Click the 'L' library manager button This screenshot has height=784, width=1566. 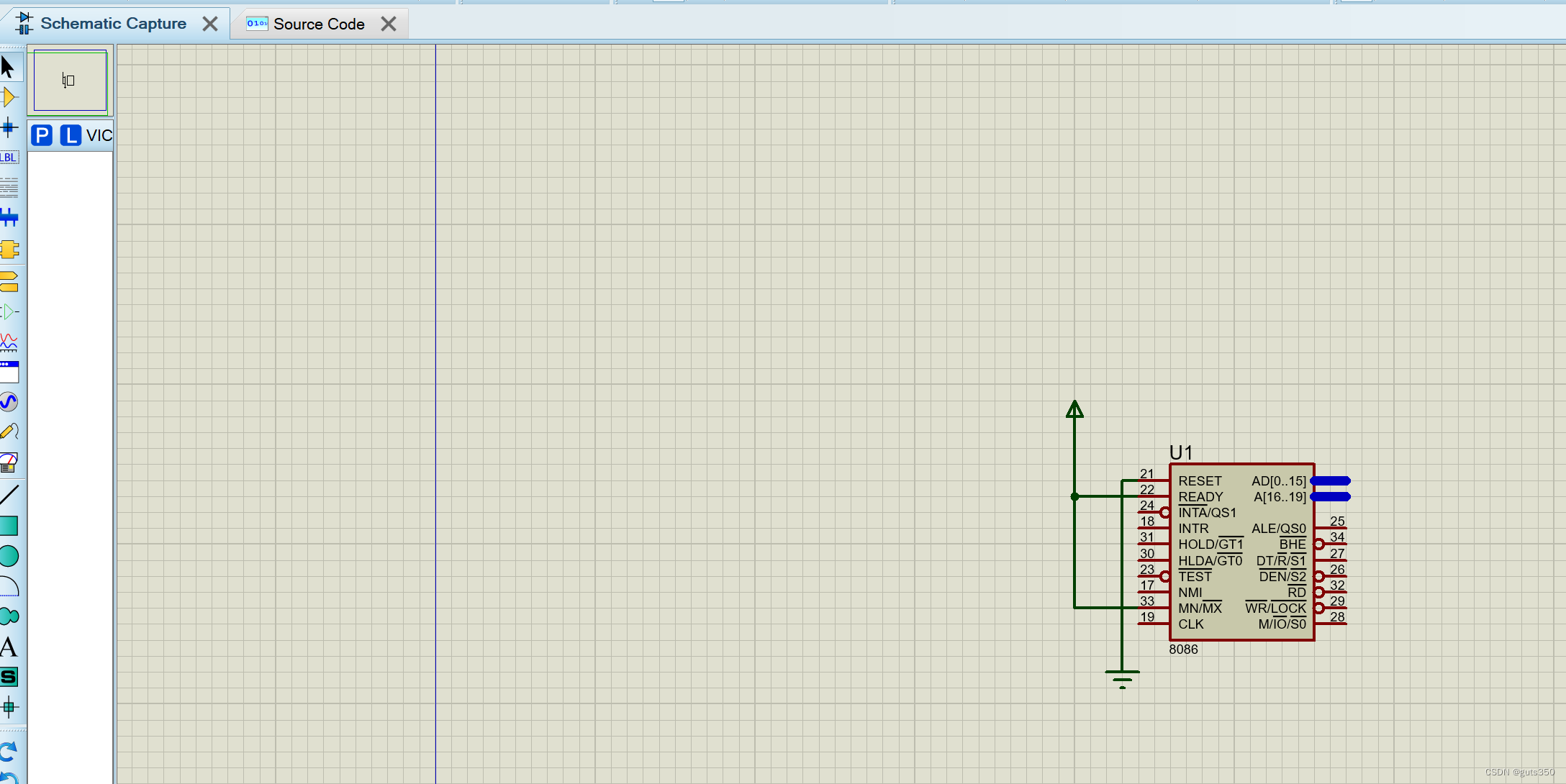[70, 135]
